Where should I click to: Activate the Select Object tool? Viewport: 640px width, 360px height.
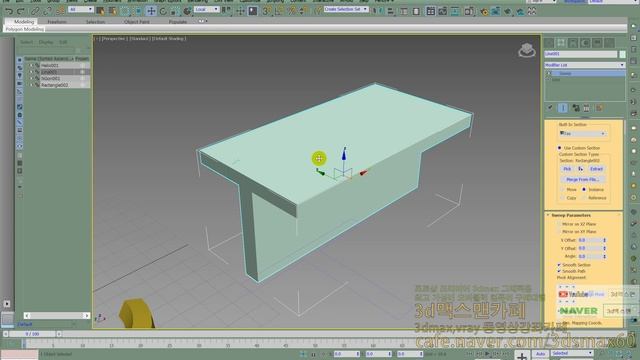pyautogui.click(x=100, y=11)
